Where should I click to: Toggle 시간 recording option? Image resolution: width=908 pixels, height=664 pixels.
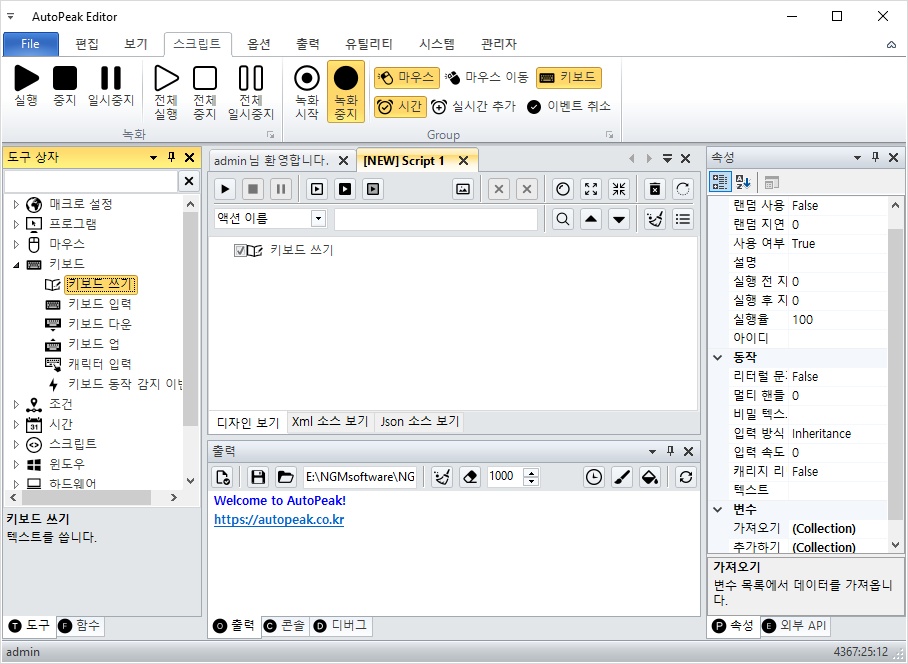(400, 107)
